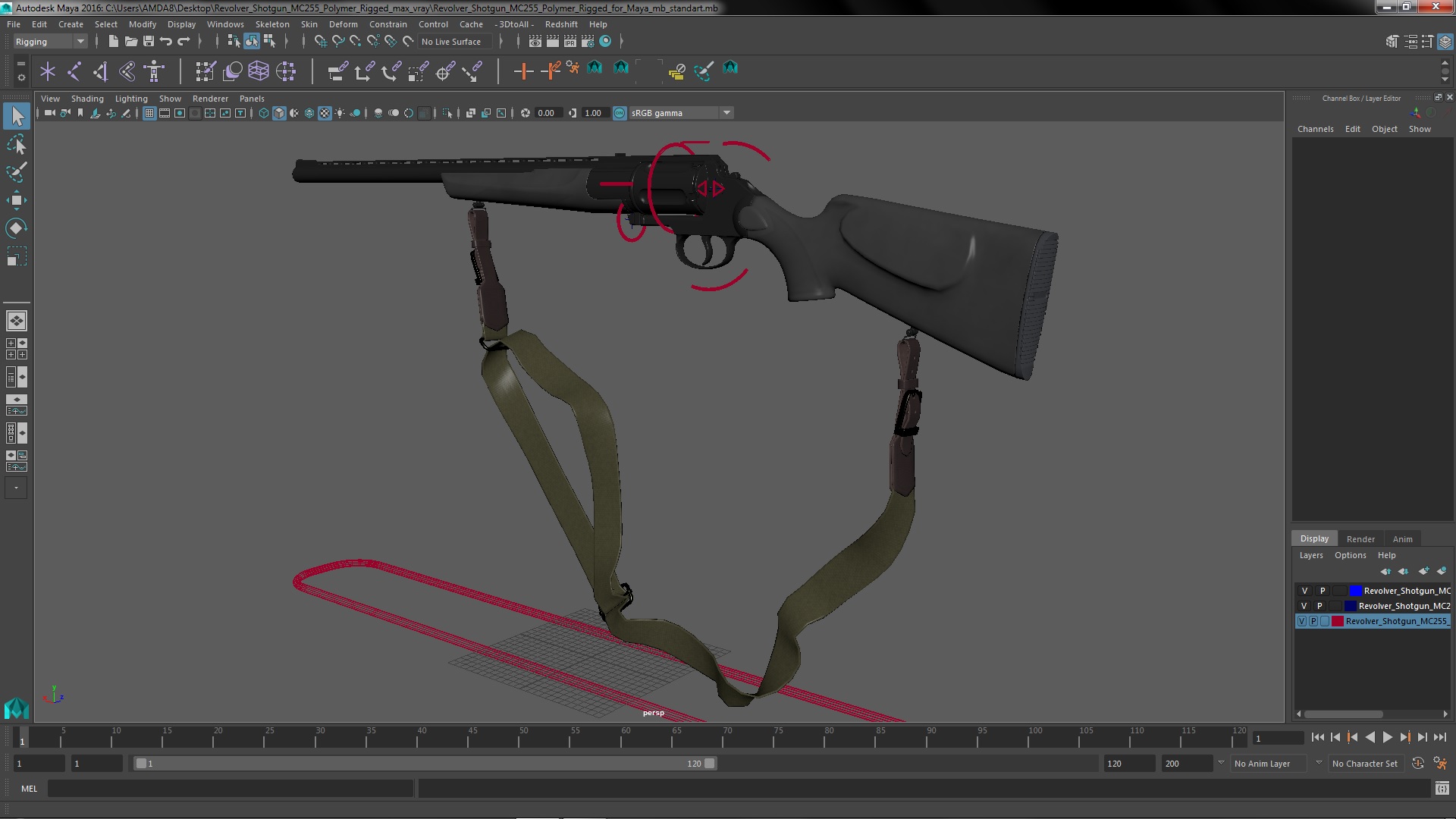Open the viewport Shading menu
This screenshot has height=819, width=1456.
click(87, 99)
